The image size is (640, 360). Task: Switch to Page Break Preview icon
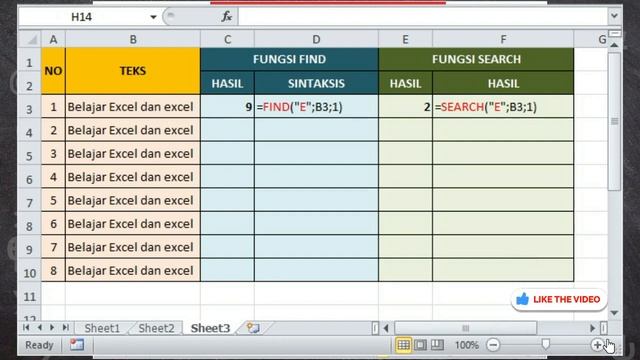tap(437, 345)
